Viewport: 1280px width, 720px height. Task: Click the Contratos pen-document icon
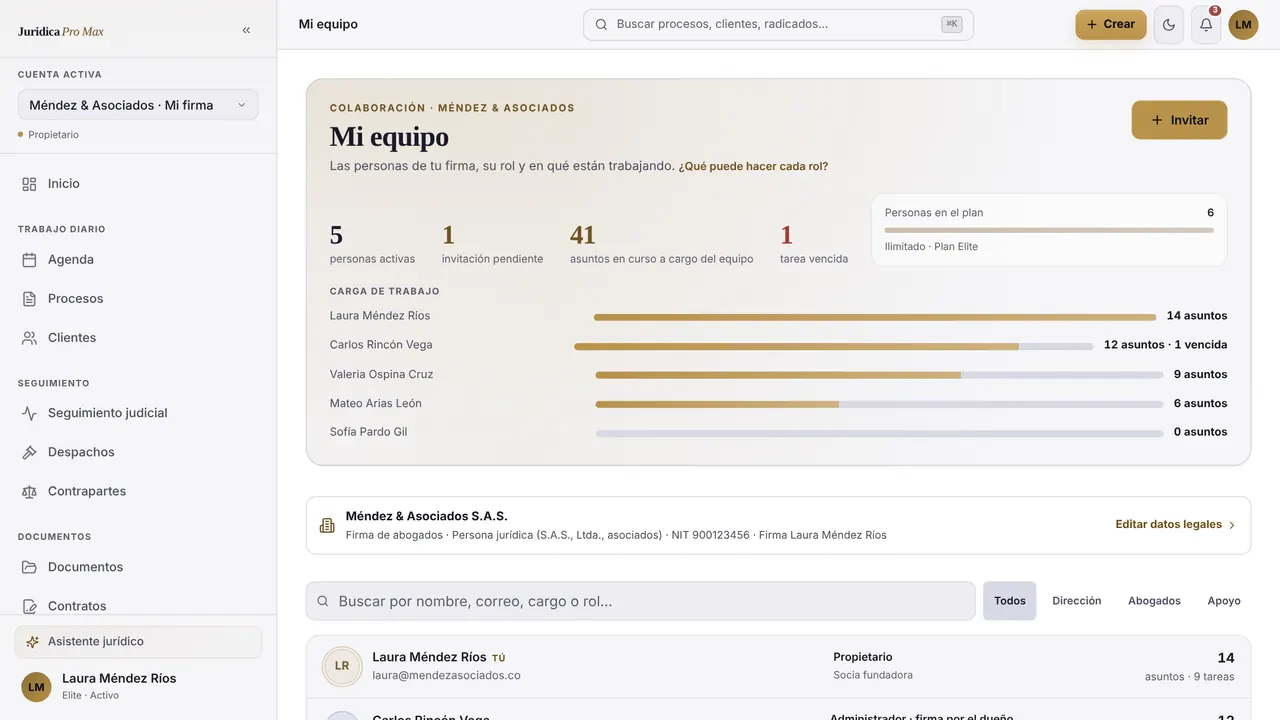coord(29,606)
